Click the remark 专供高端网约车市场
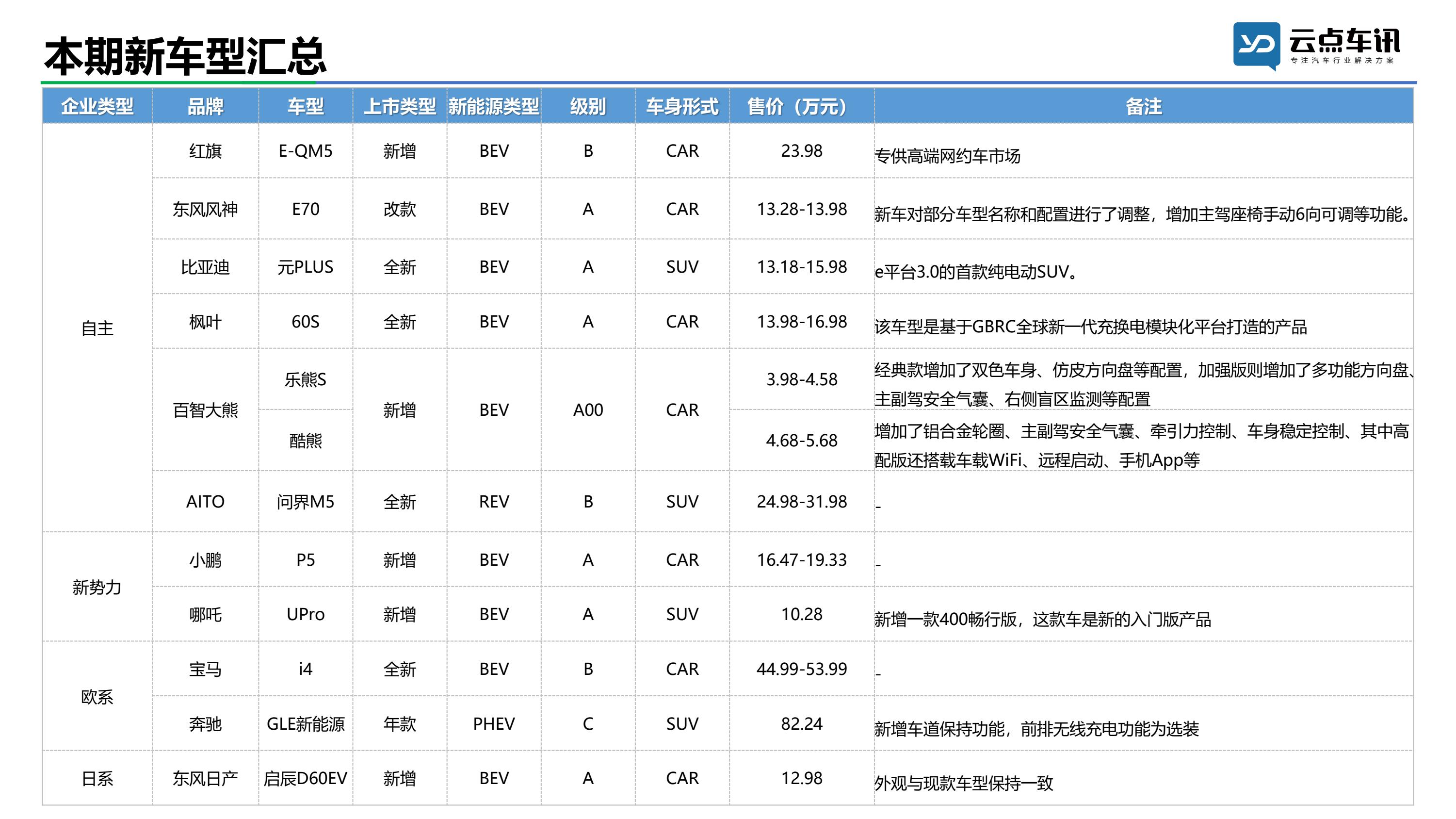This screenshot has width=1456, height=819. [947, 156]
